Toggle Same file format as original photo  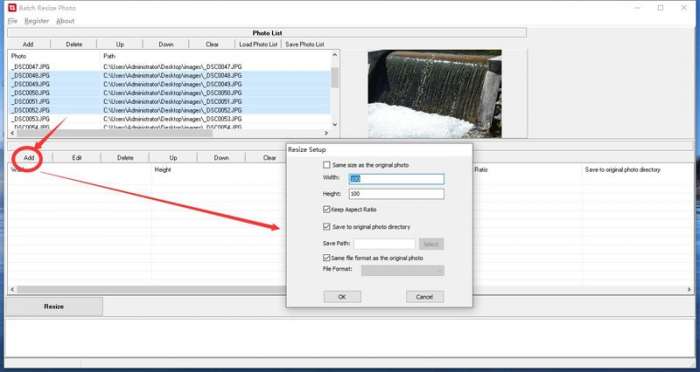click(x=327, y=258)
